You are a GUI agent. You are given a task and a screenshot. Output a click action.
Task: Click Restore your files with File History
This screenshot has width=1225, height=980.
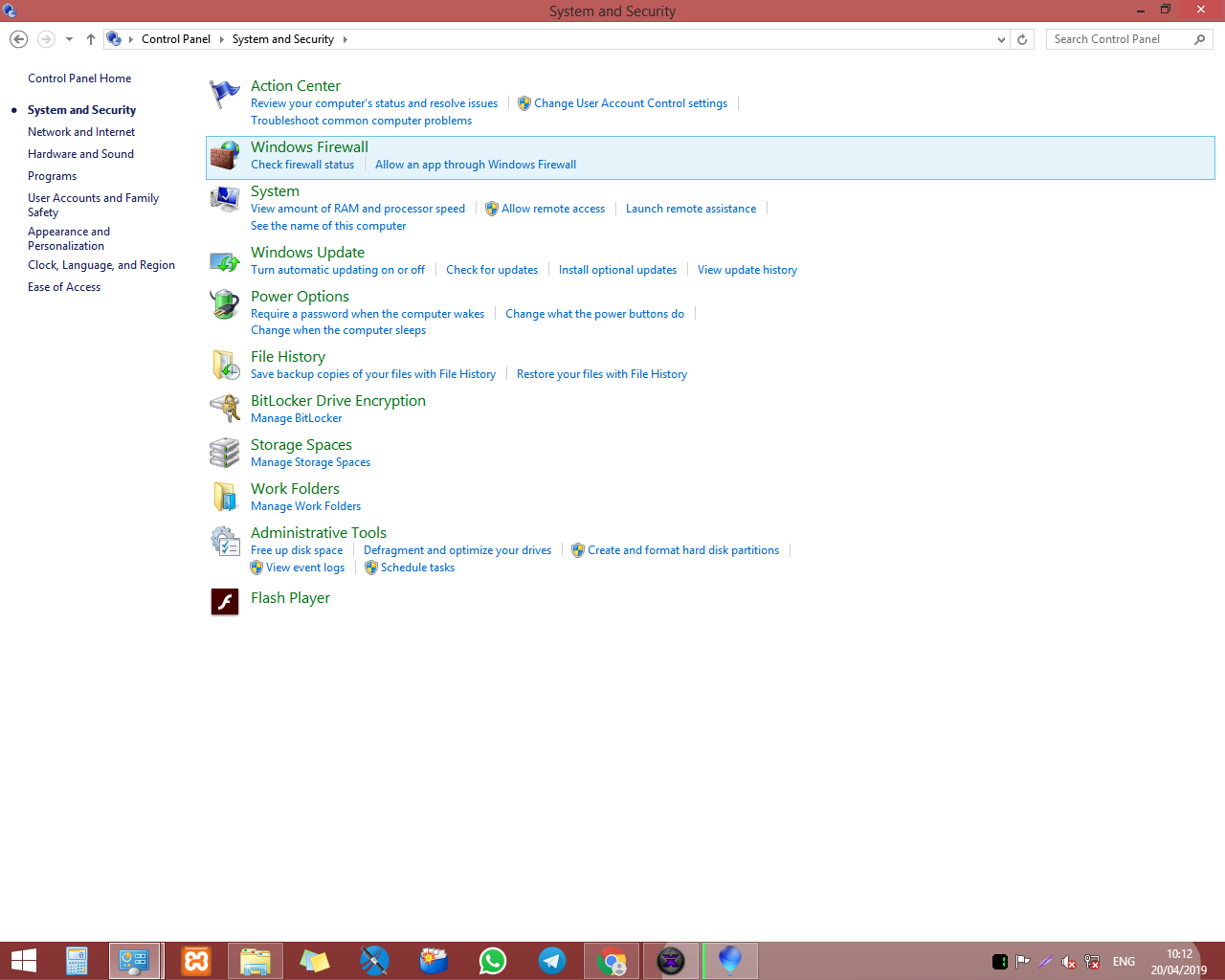602,374
